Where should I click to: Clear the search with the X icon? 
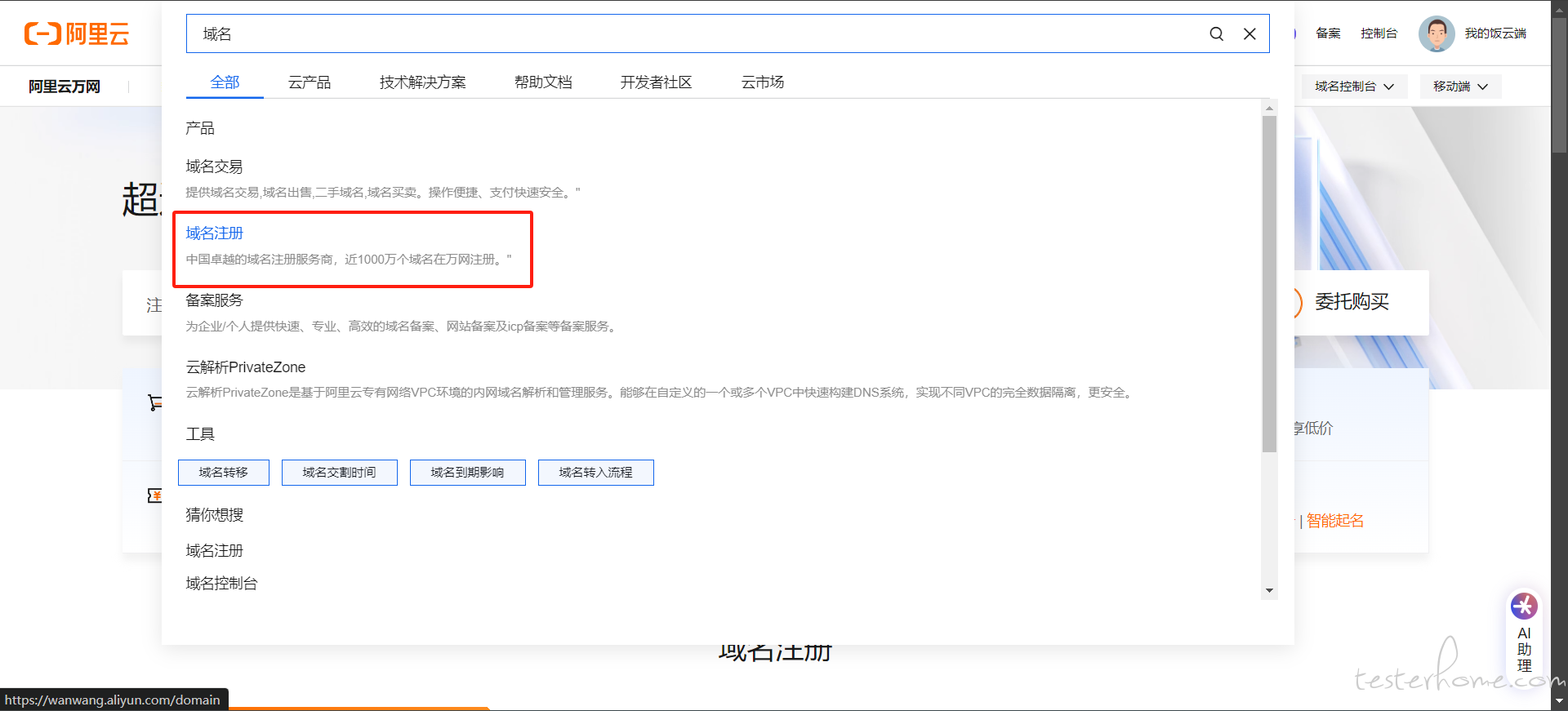click(x=1249, y=33)
